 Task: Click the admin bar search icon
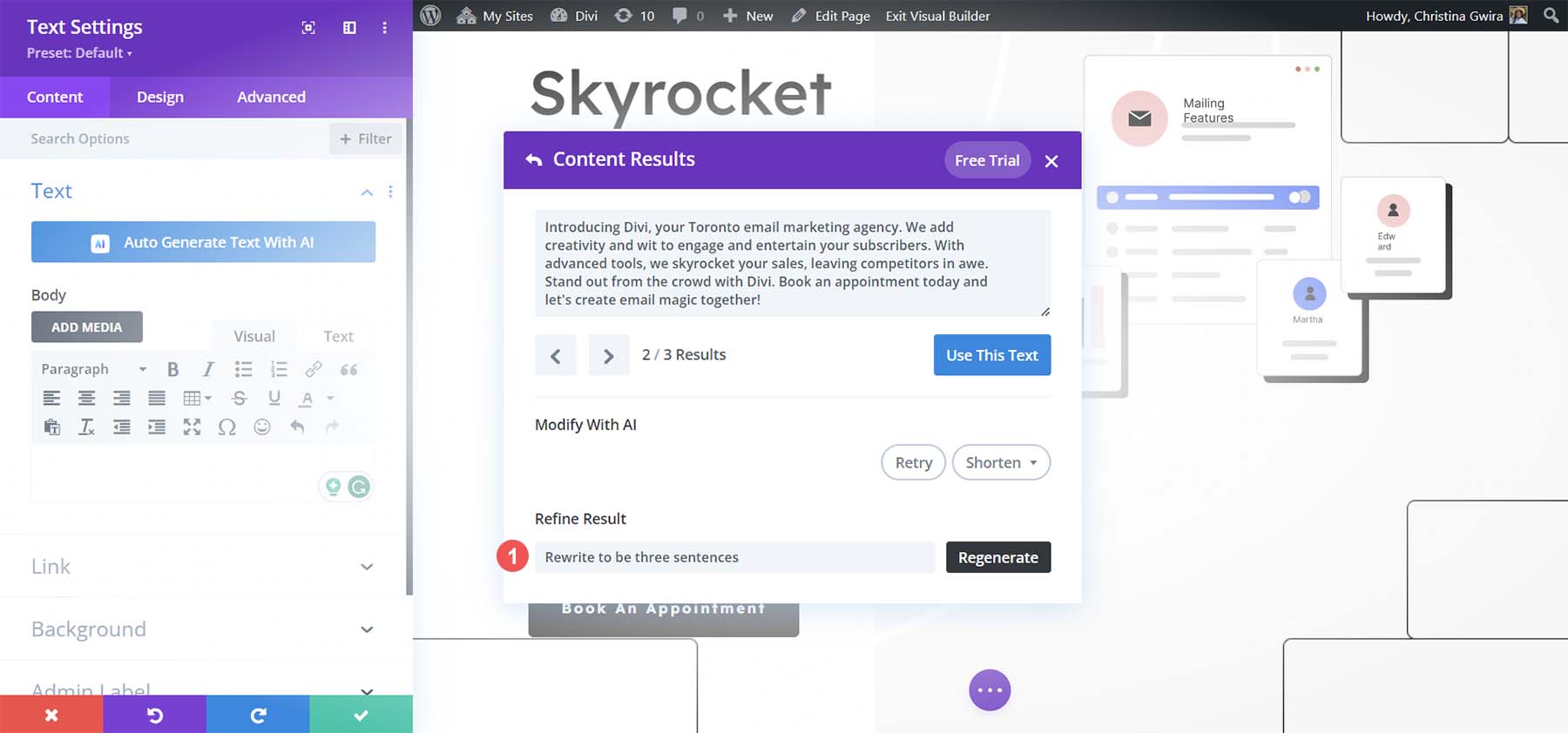(1551, 16)
